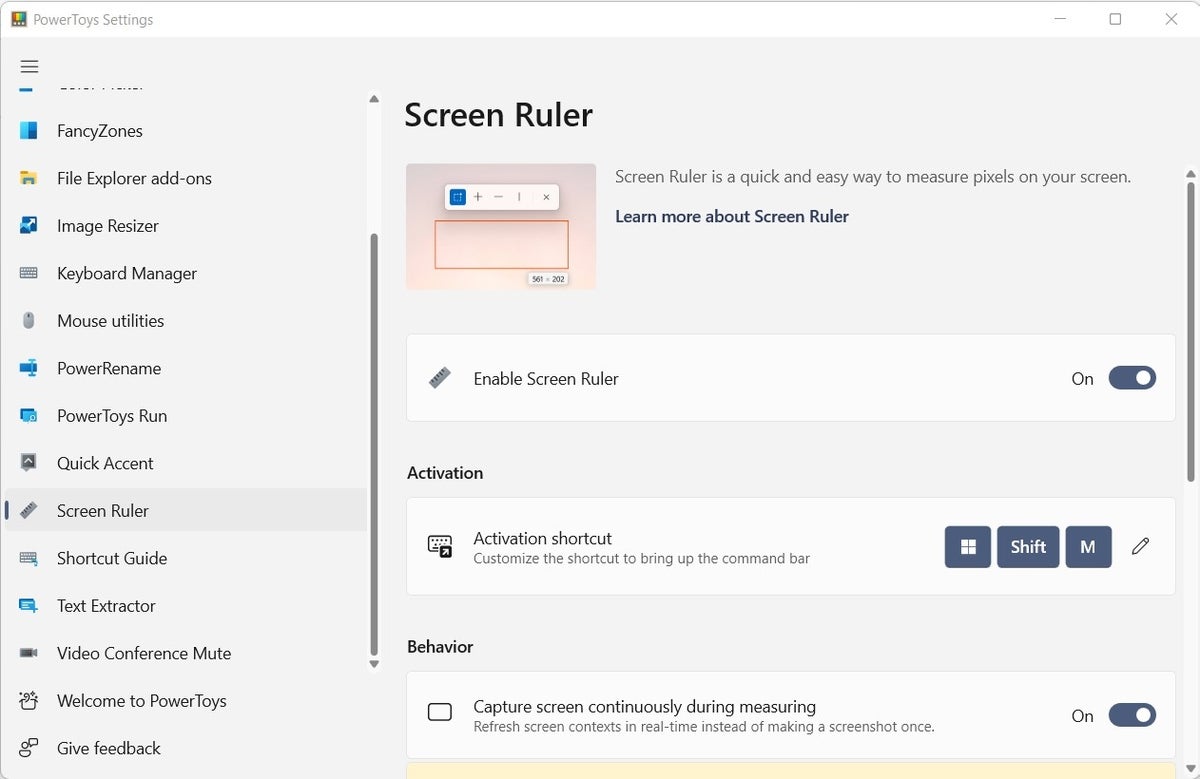Click the Activation section heading
Viewport: 1200px width, 779px height.
(x=445, y=473)
